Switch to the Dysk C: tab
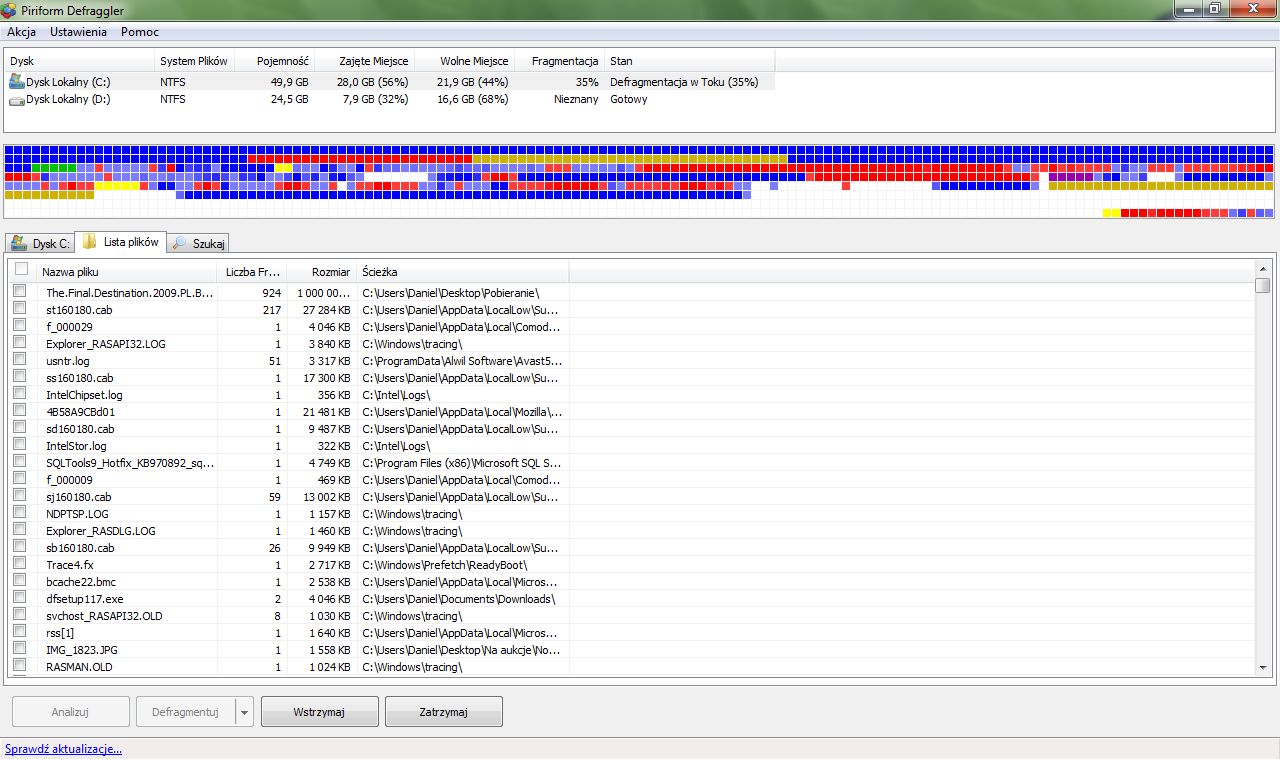1280x760 pixels. click(39, 243)
